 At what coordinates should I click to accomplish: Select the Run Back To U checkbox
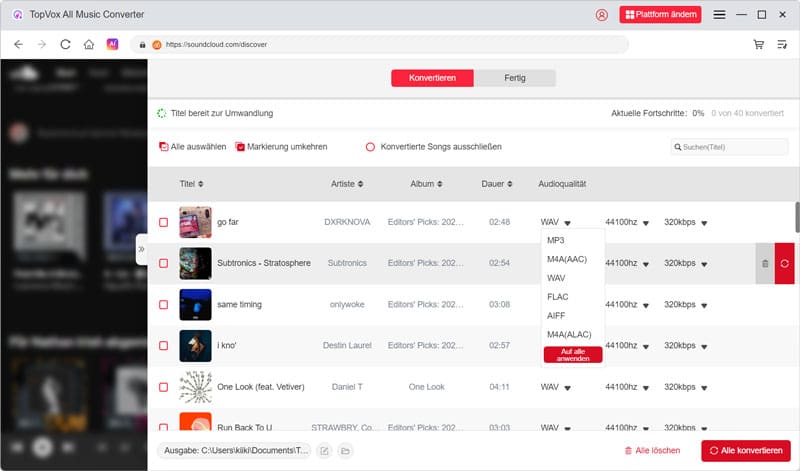(163, 427)
